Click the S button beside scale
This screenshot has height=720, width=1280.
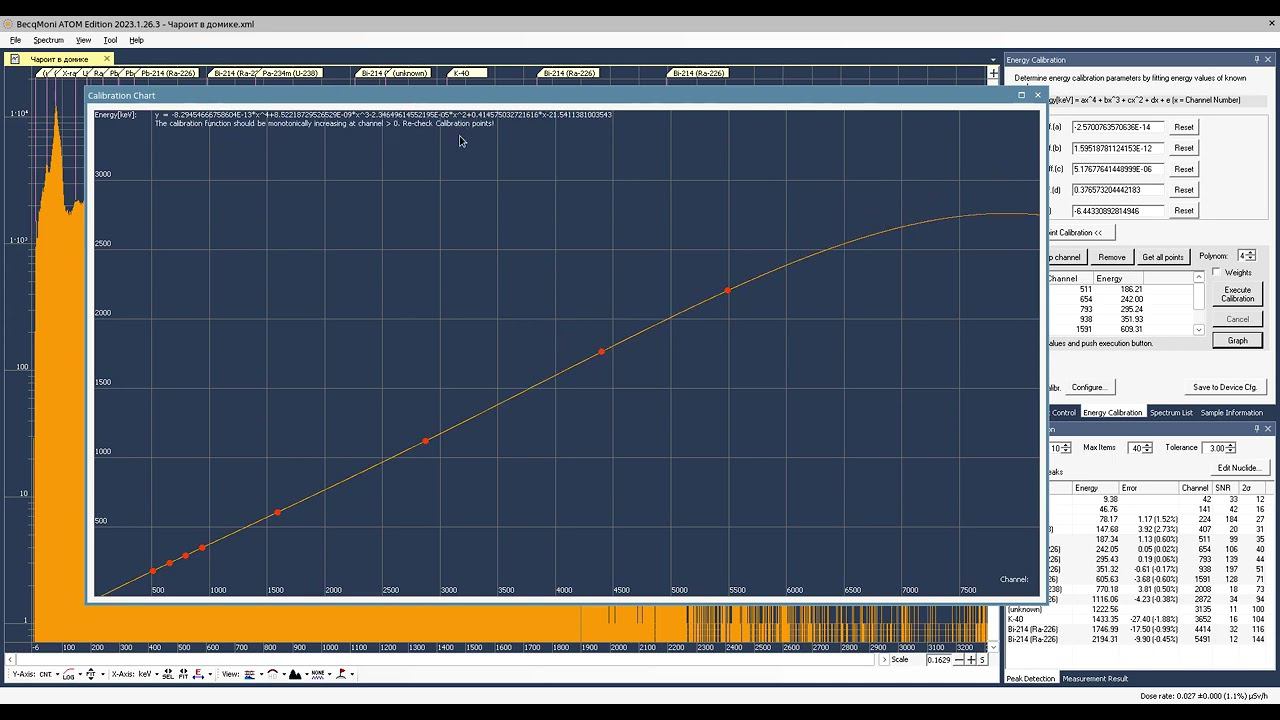(x=983, y=660)
